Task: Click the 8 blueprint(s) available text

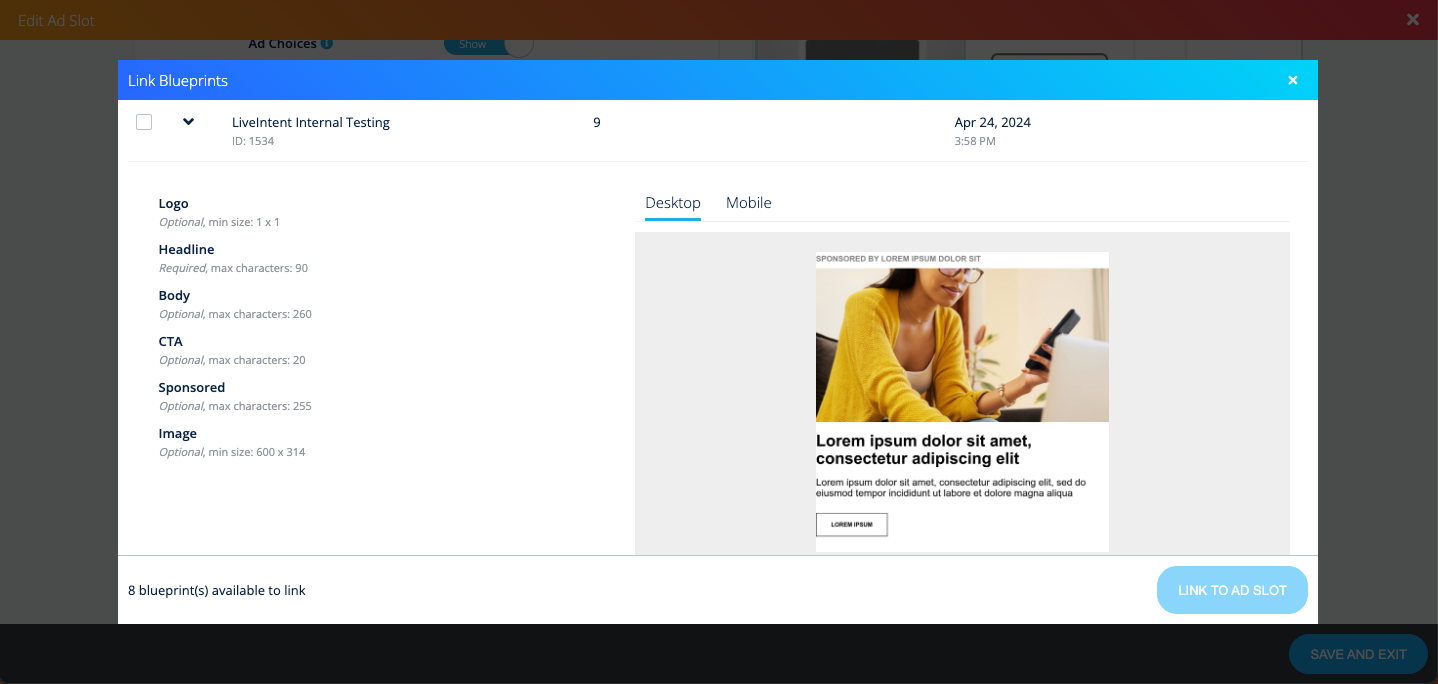Action: pyautogui.click(x=217, y=590)
